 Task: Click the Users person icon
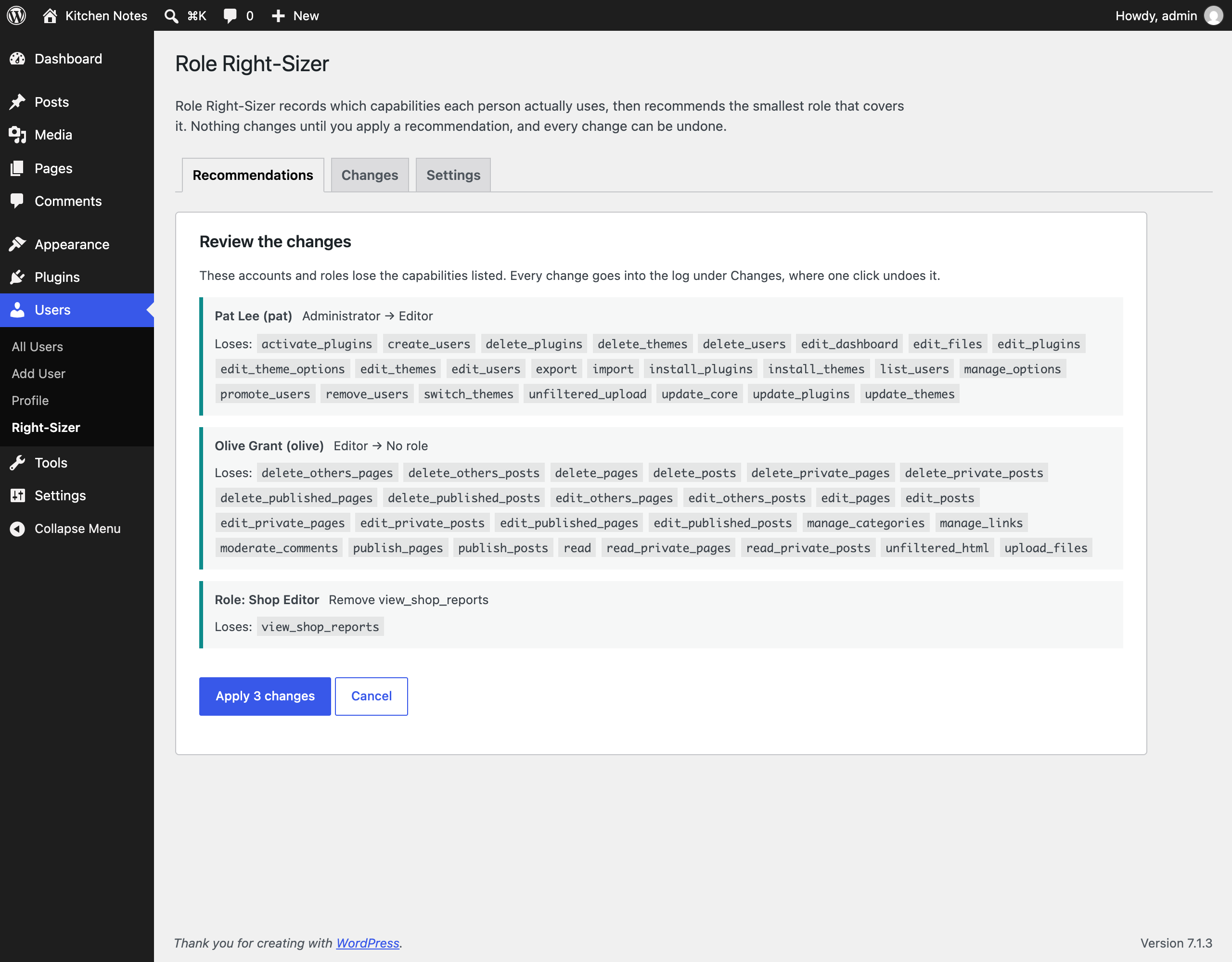click(x=17, y=310)
